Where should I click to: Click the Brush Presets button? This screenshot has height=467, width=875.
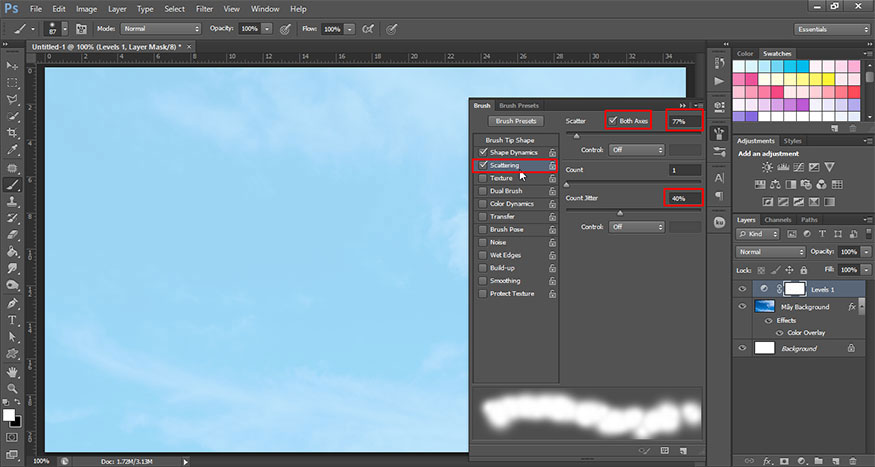point(517,121)
